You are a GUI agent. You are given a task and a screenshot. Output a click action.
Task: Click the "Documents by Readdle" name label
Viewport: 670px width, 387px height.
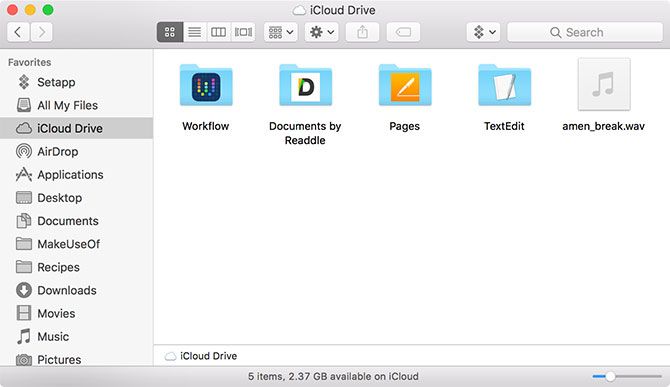coord(305,133)
